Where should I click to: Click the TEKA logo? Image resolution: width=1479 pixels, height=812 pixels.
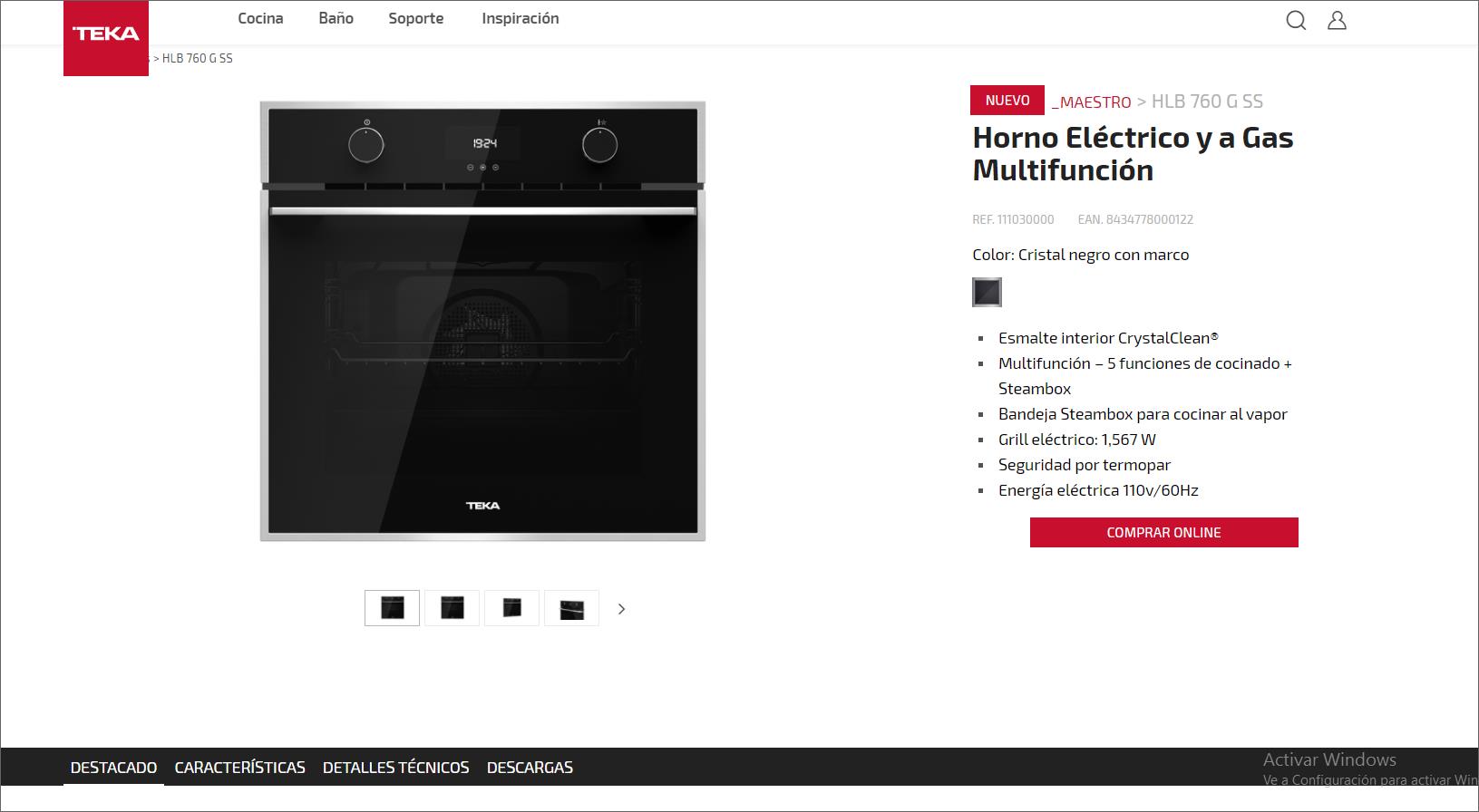click(x=106, y=37)
